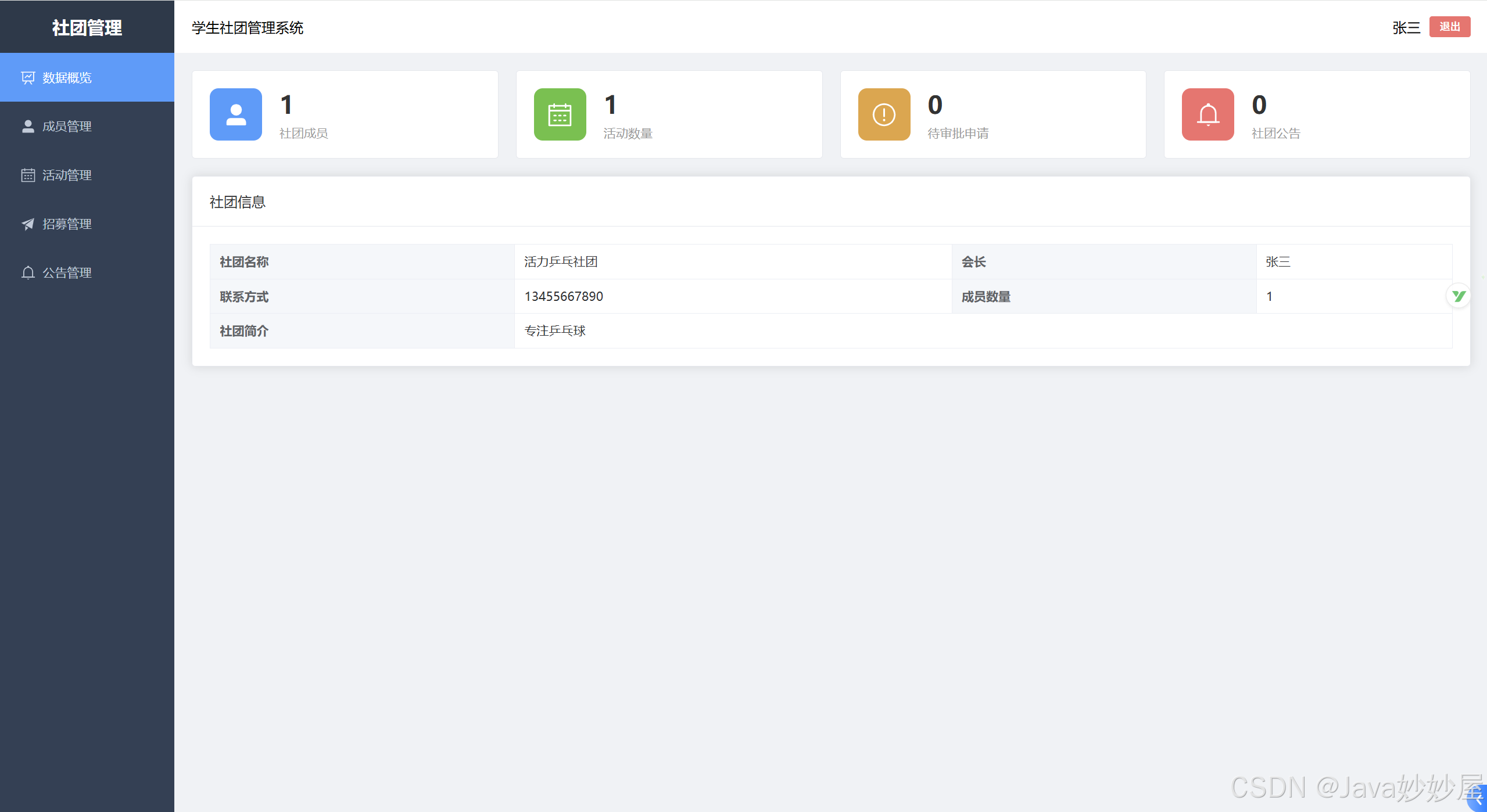
Task: Click the 张三 president value in table
Action: [x=1278, y=262]
